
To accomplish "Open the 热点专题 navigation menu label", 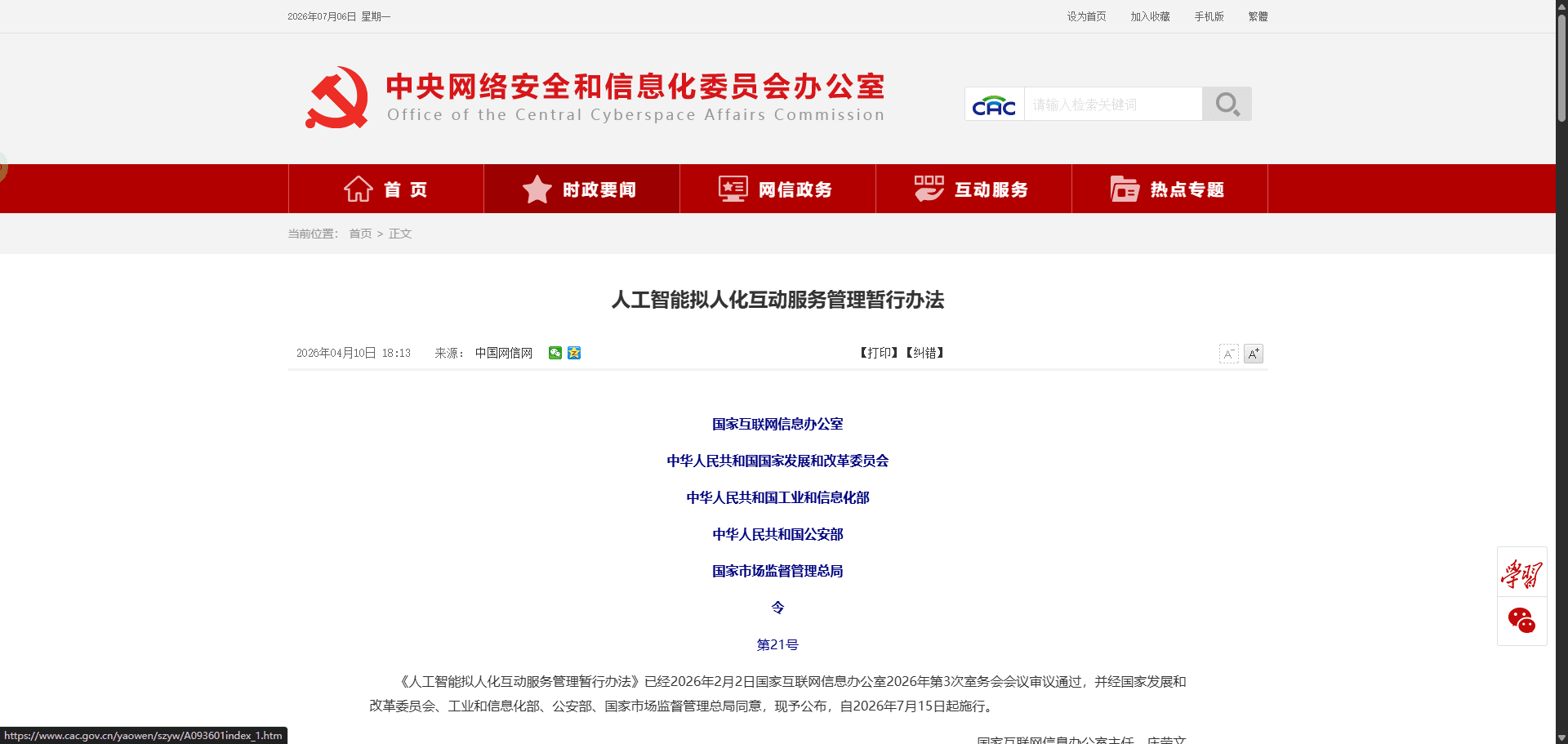I will point(1187,189).
